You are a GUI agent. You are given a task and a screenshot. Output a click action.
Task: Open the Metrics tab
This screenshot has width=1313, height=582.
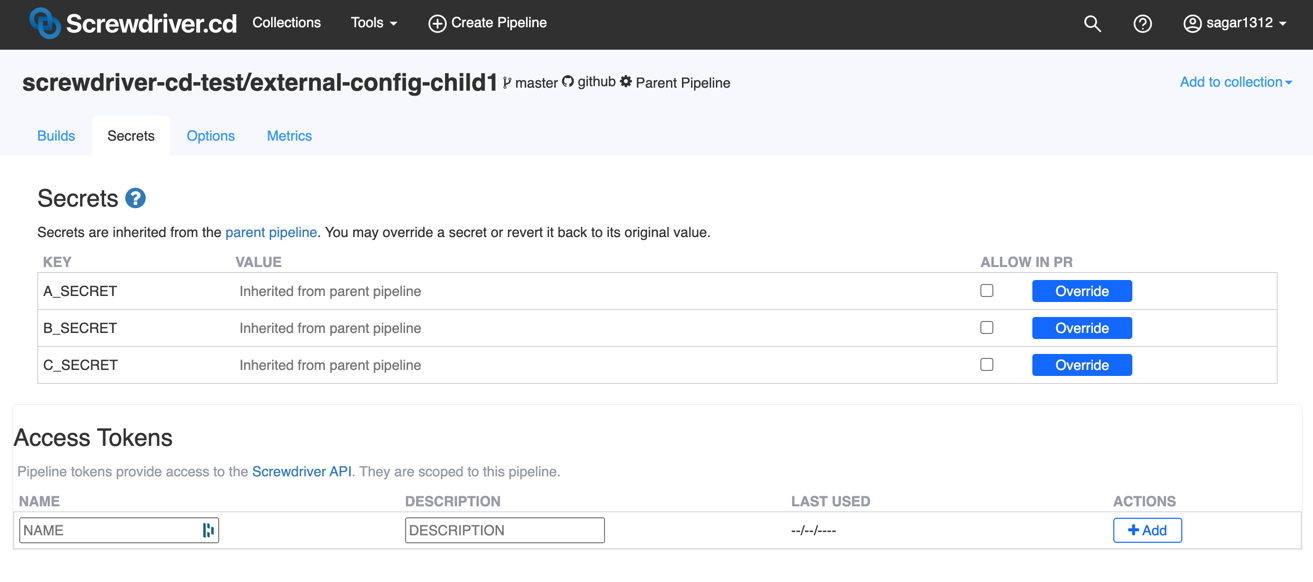(289, 136)
